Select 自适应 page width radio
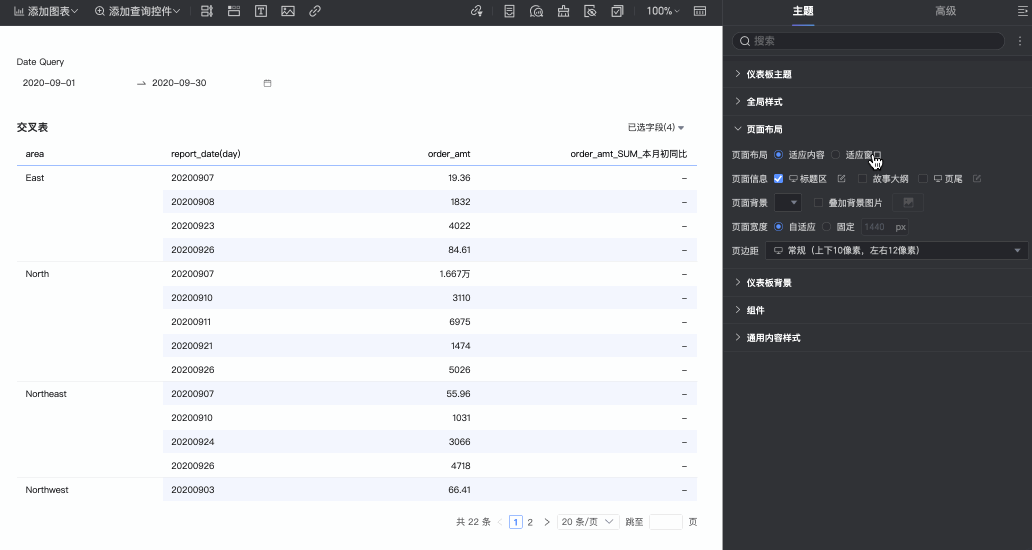Viewport: 1032px width, 550px height. click(x=779, y=226)
